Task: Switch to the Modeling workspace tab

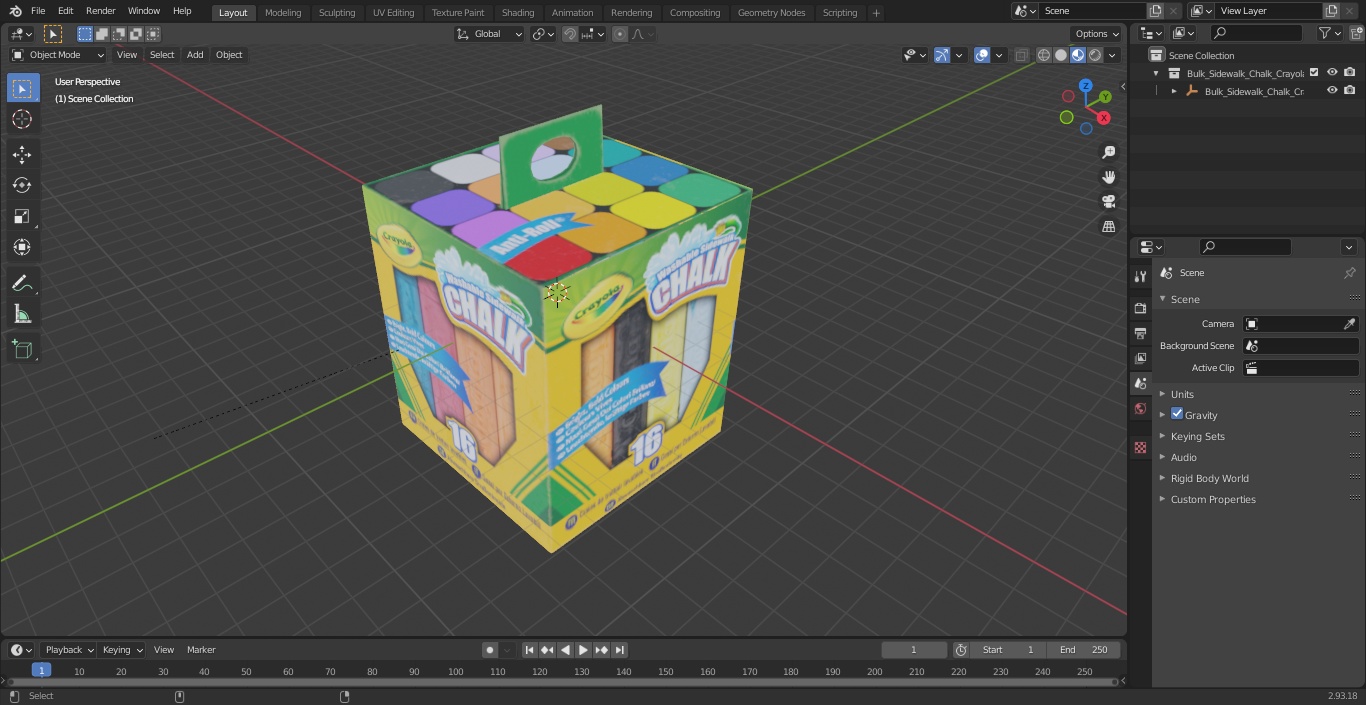Action: pyautogui.click(x=283, y=12)
